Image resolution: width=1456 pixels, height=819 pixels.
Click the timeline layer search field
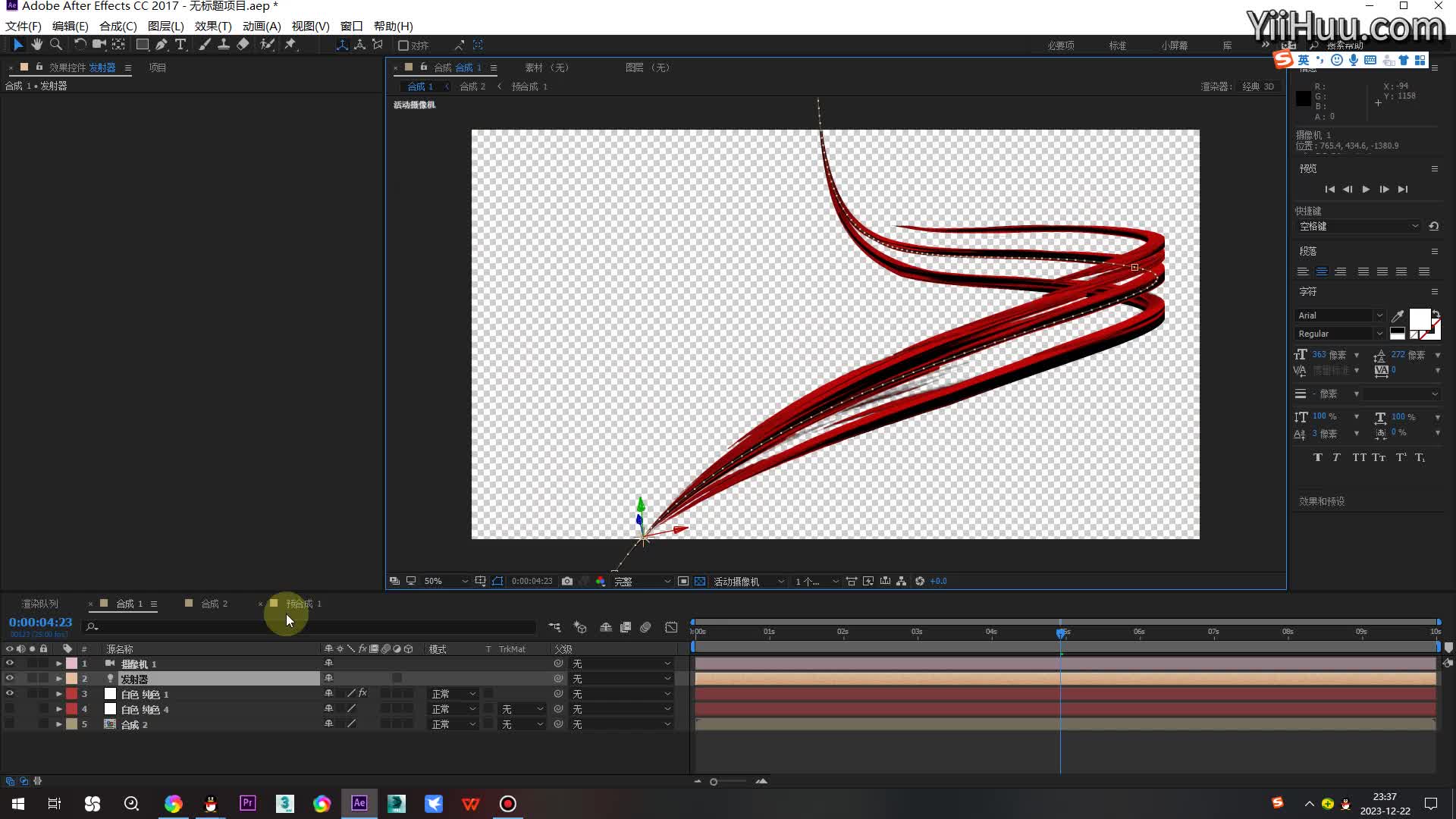[x=309, y=627]
